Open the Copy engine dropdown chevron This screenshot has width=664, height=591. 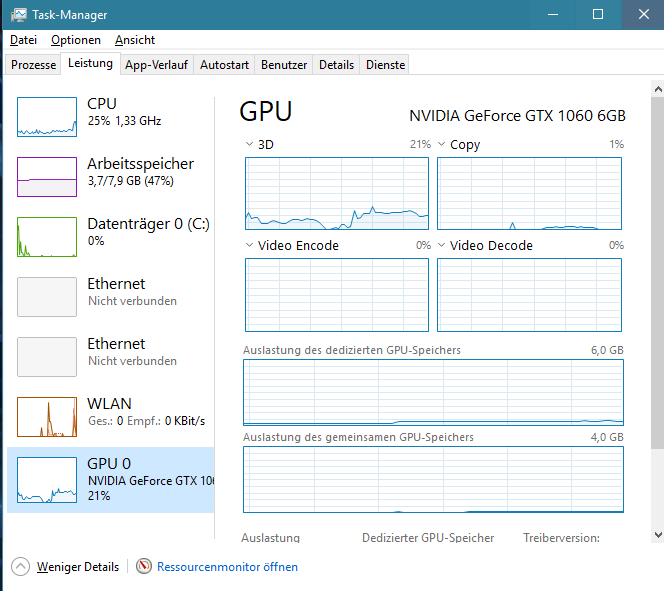click(441, 144)
